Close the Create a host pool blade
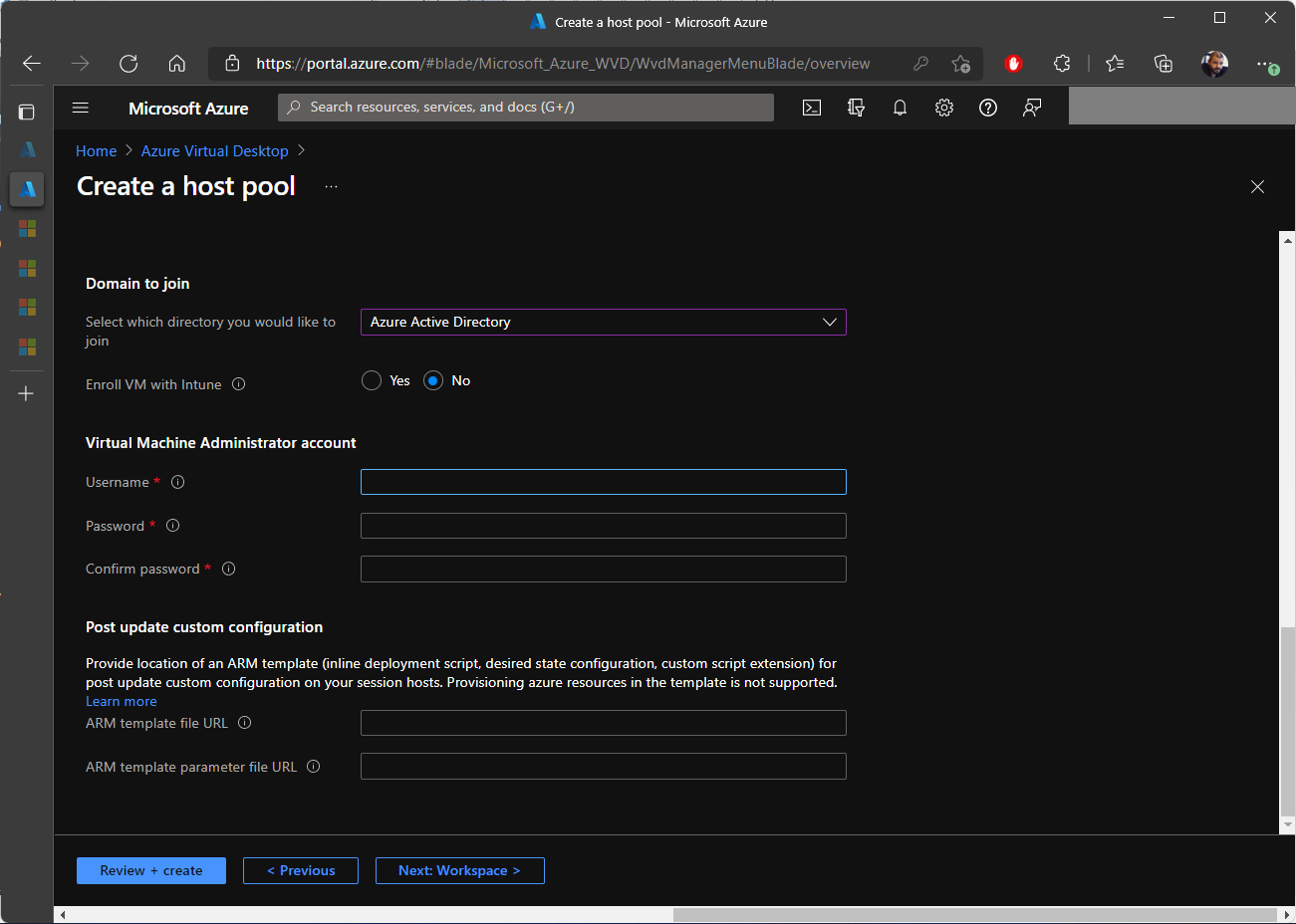The width and height of the screenshot is (1296, 924). pyautogui.click(x=1257, y=187)
